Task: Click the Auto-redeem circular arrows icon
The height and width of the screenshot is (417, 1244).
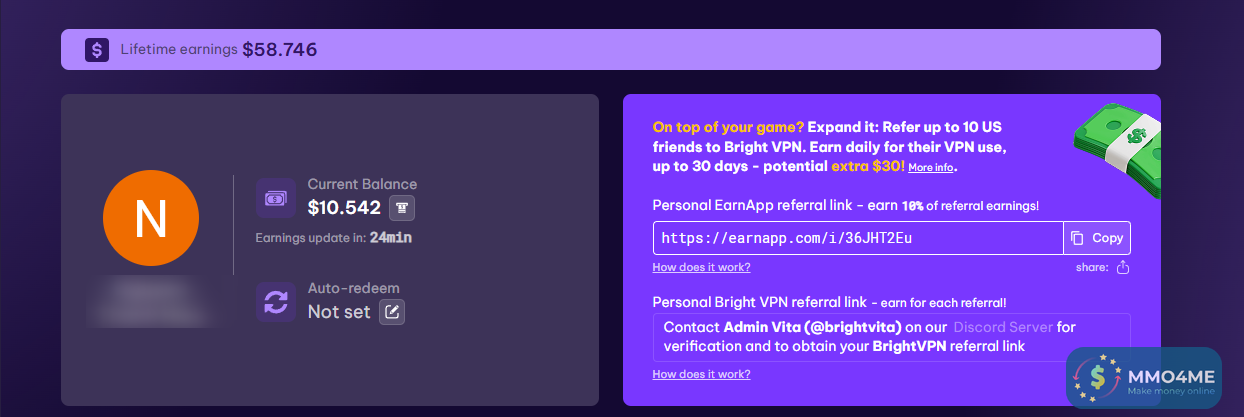Action: tap(276, 302)
